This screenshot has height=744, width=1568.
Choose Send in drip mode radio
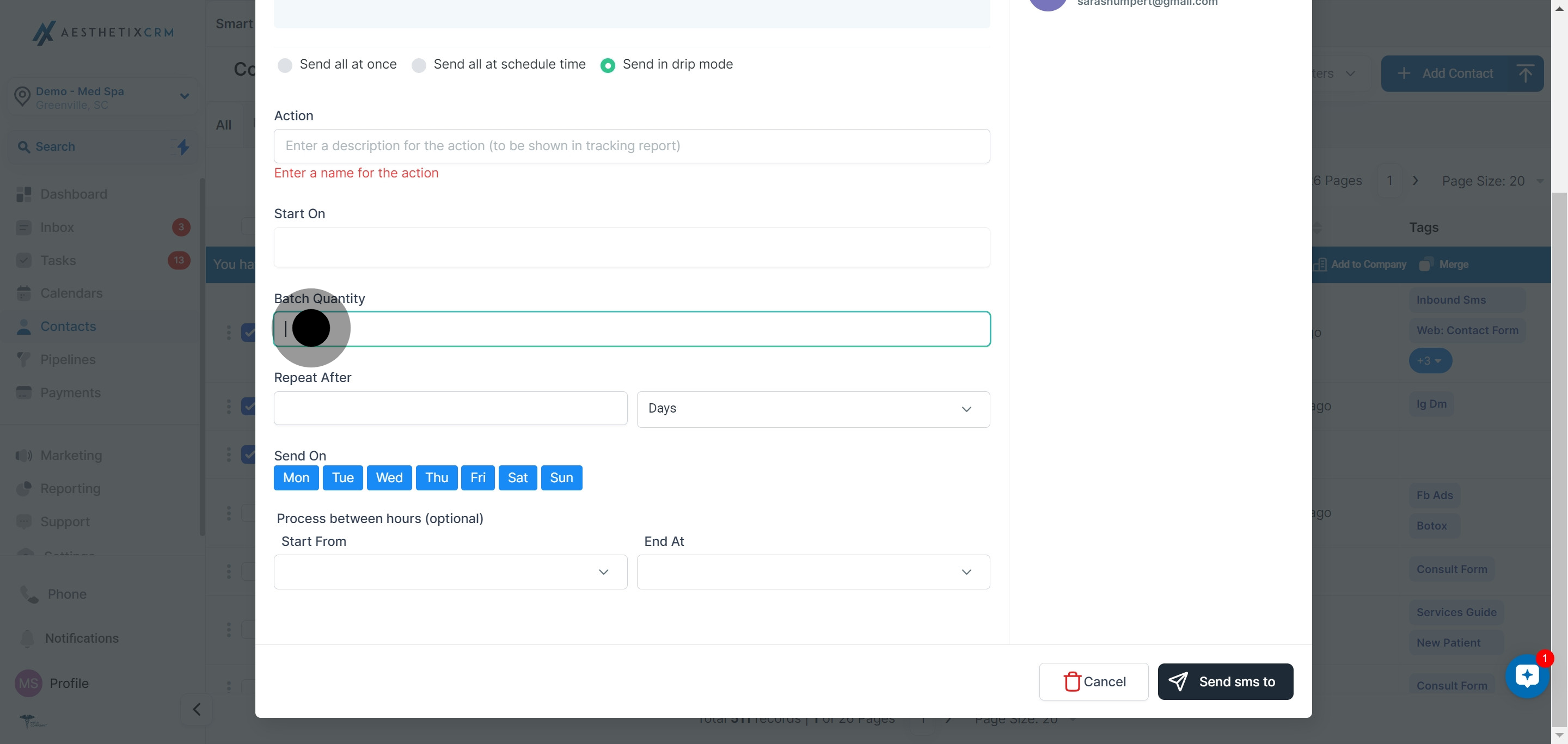point(608,65)
